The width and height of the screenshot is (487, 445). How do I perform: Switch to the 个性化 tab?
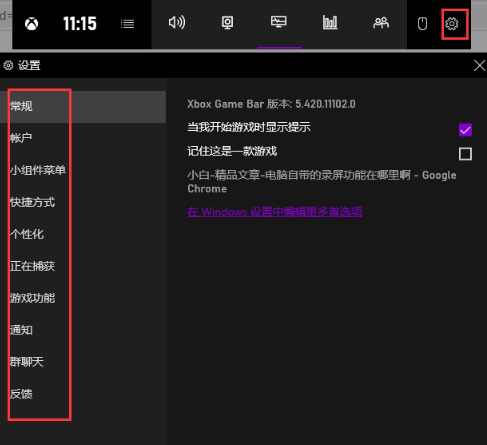[83, 234]
